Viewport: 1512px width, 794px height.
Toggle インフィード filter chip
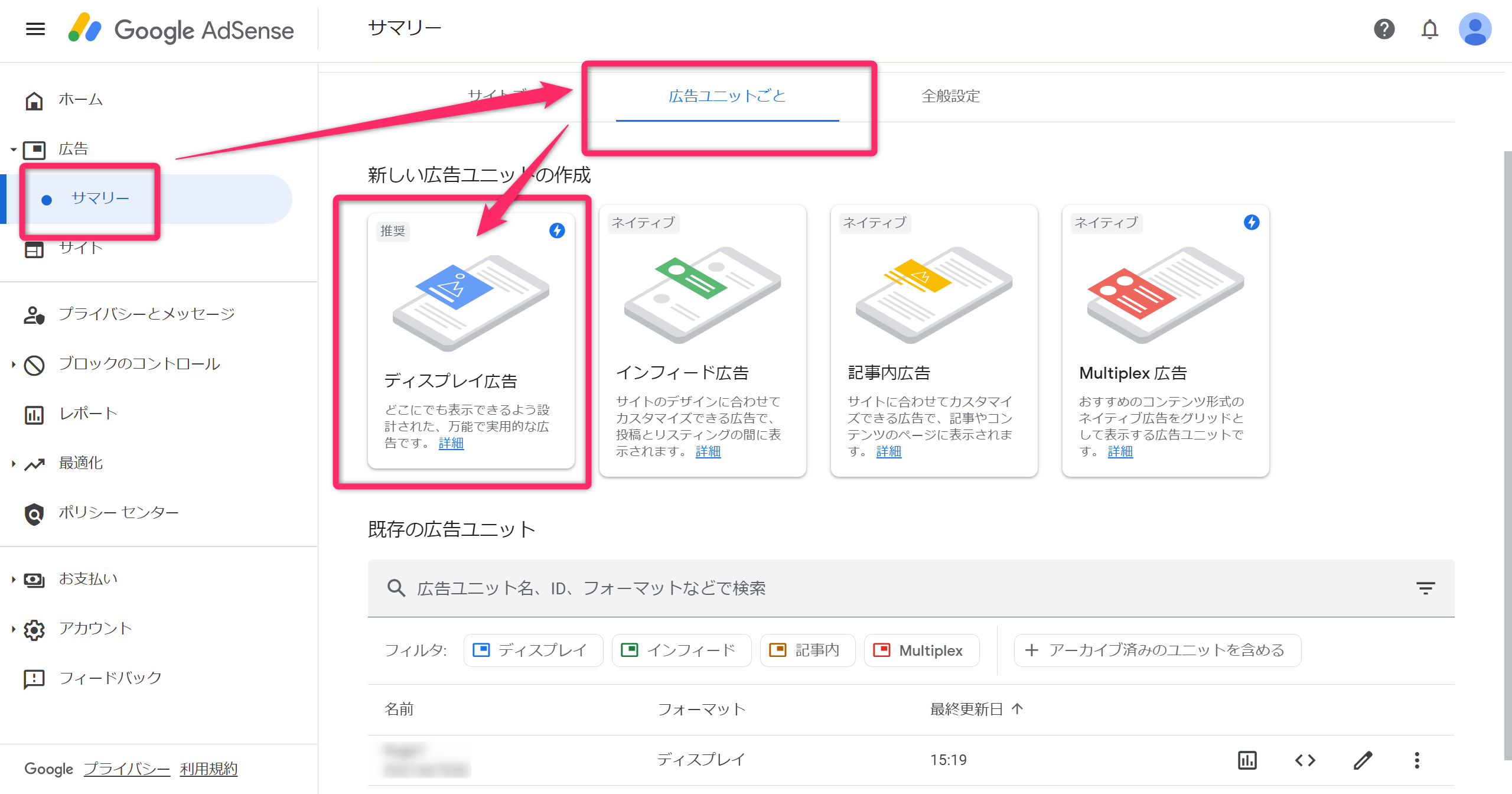[x=681, y=650]
